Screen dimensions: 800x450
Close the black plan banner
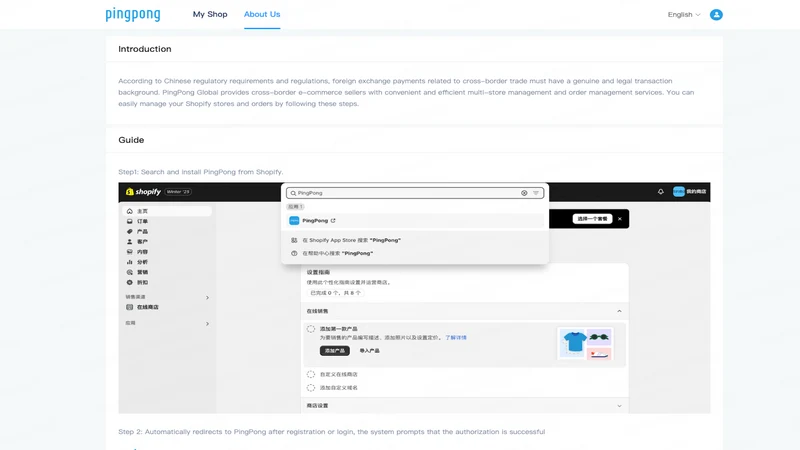tap(620, 219)
